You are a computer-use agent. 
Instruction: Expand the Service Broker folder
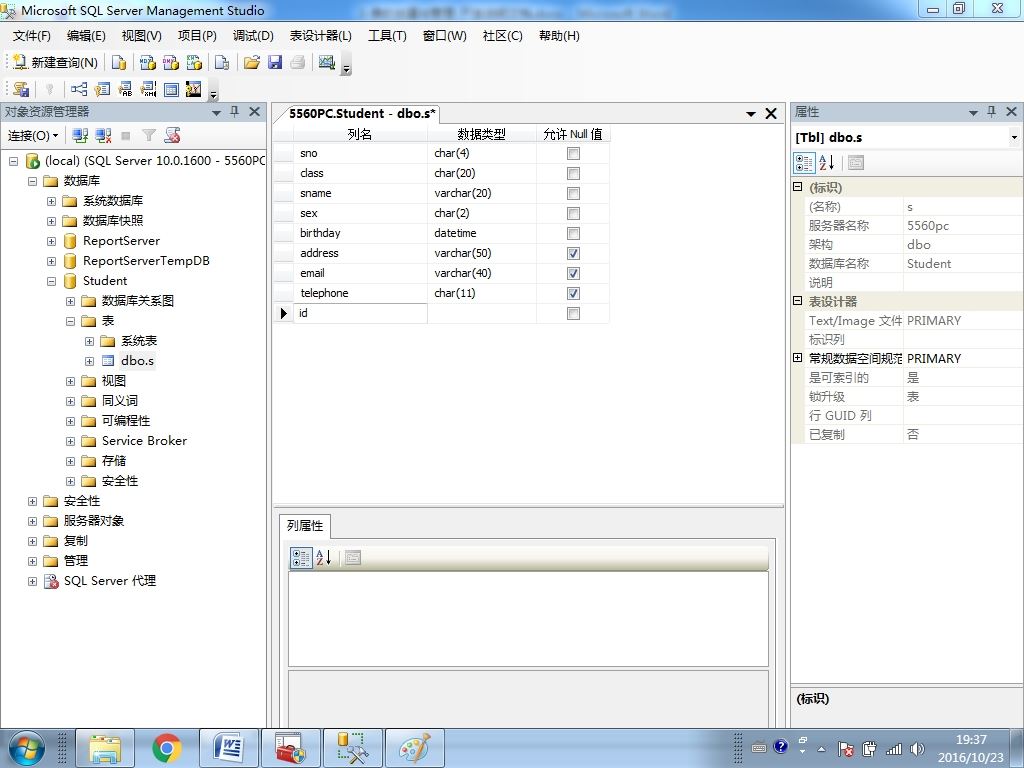[71, 441]
